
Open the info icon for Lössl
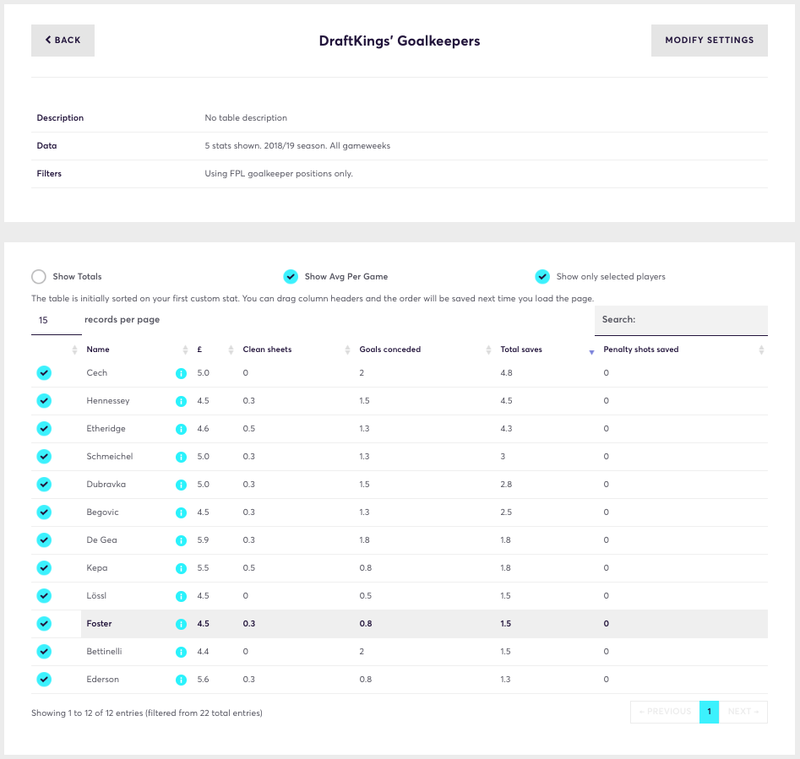click(181, 596)
